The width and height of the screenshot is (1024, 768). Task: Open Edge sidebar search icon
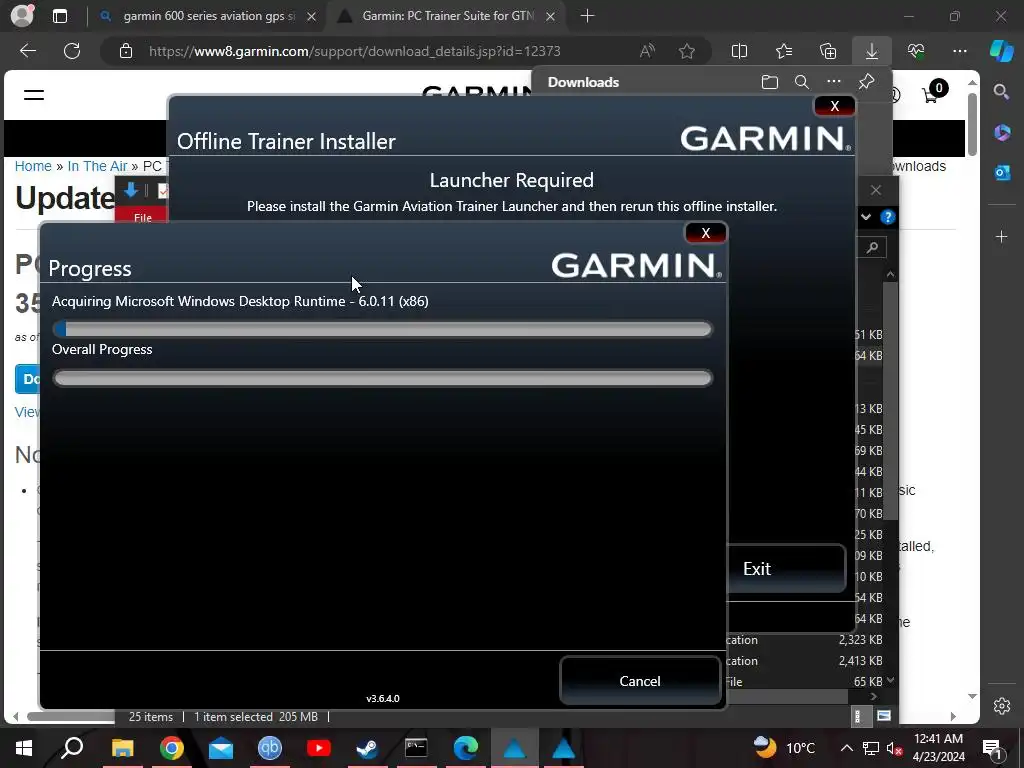pos(1002,92)
